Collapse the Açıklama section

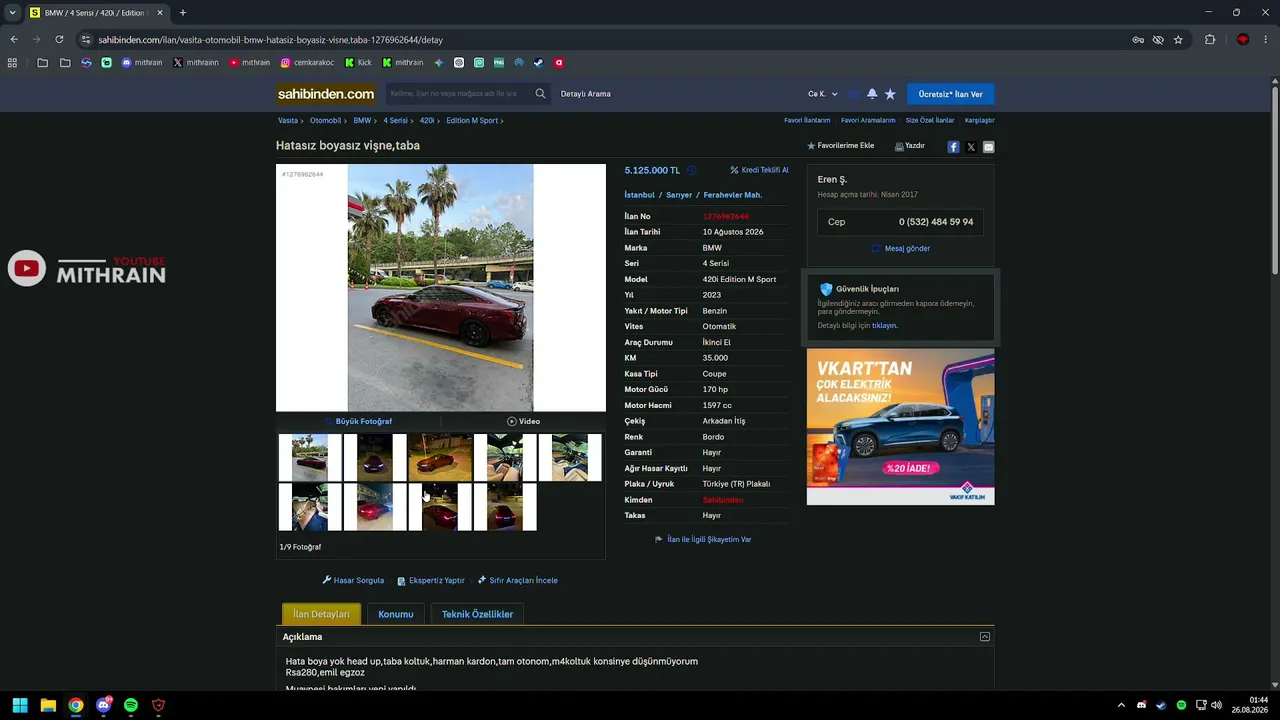[x=985, y=637]
